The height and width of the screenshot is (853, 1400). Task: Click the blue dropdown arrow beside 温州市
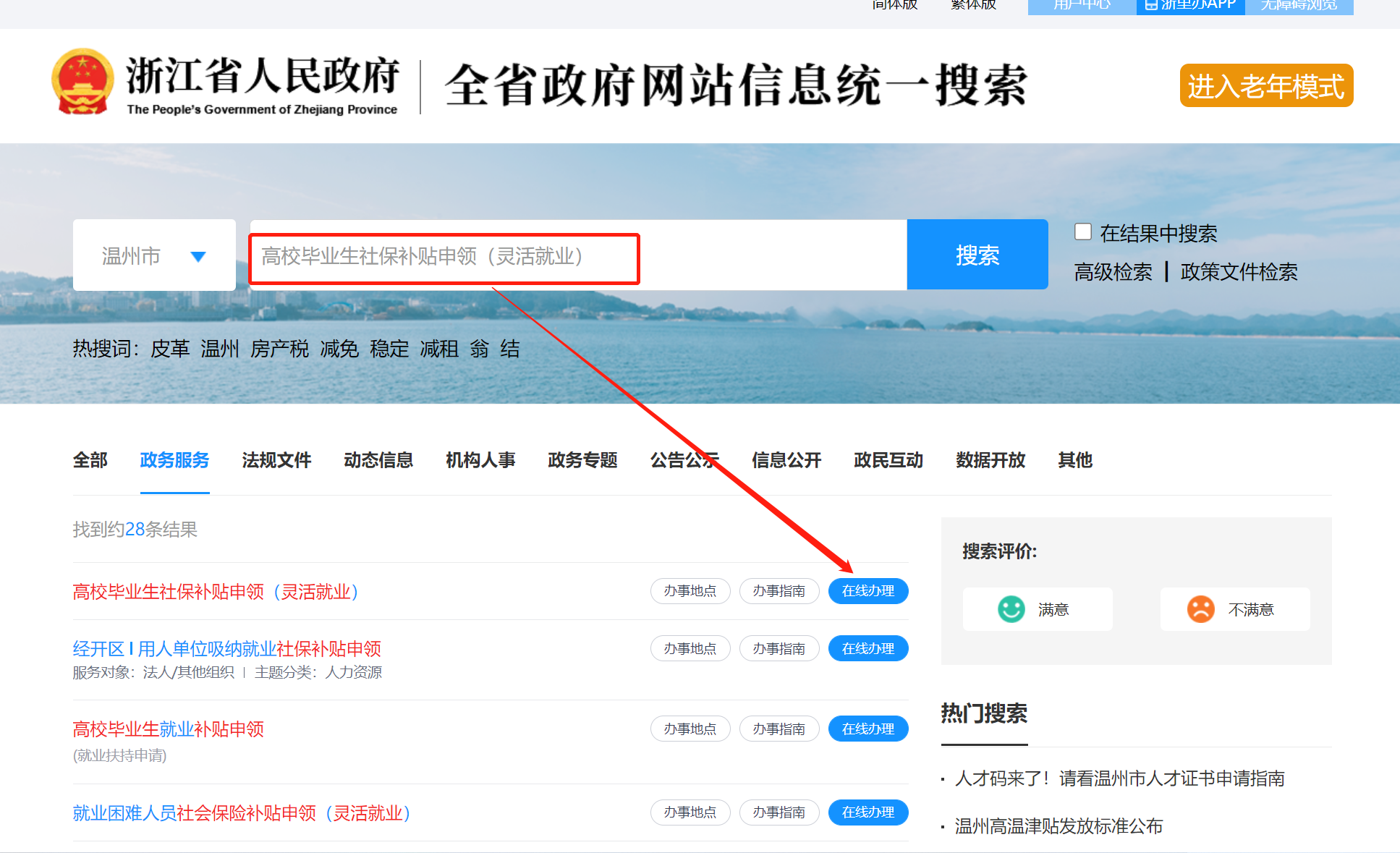point(198,256)
